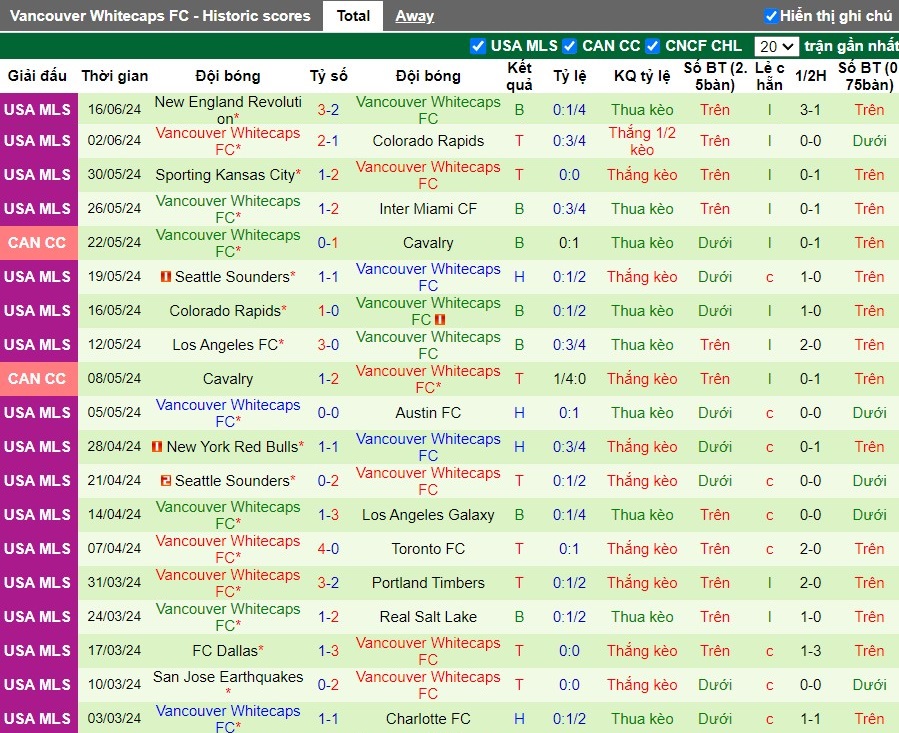This screenshot has width=899, height=733.
Task: Click the 3-1 half-time score on 16/06/24
Action: [811, 110]
